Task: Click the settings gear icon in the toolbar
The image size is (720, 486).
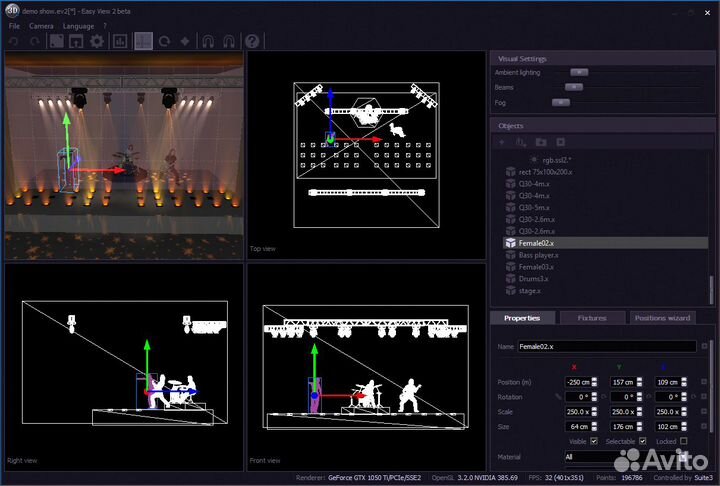Action: (97, 41)
